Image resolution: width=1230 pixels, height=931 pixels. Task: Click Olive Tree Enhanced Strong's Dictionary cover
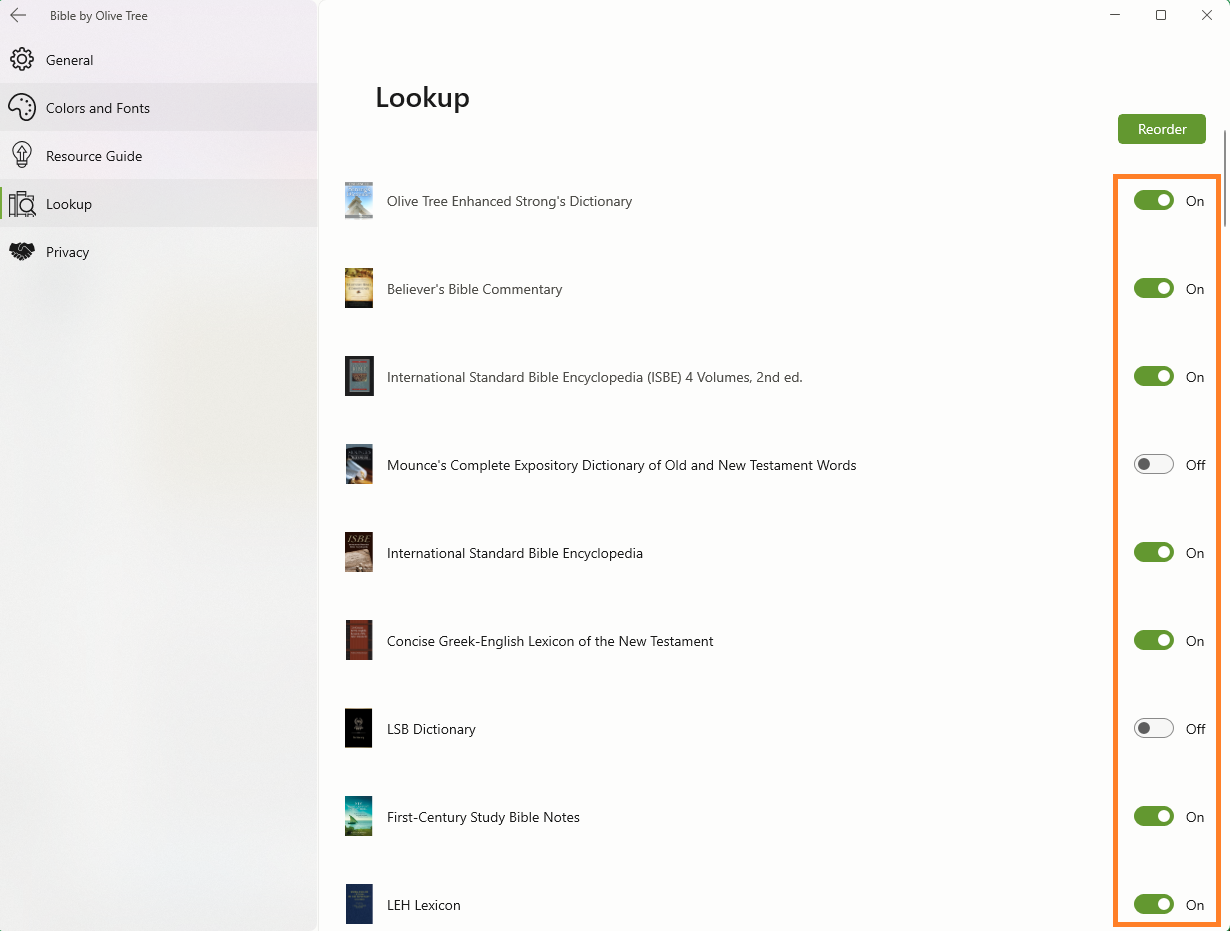coord(359,201)
